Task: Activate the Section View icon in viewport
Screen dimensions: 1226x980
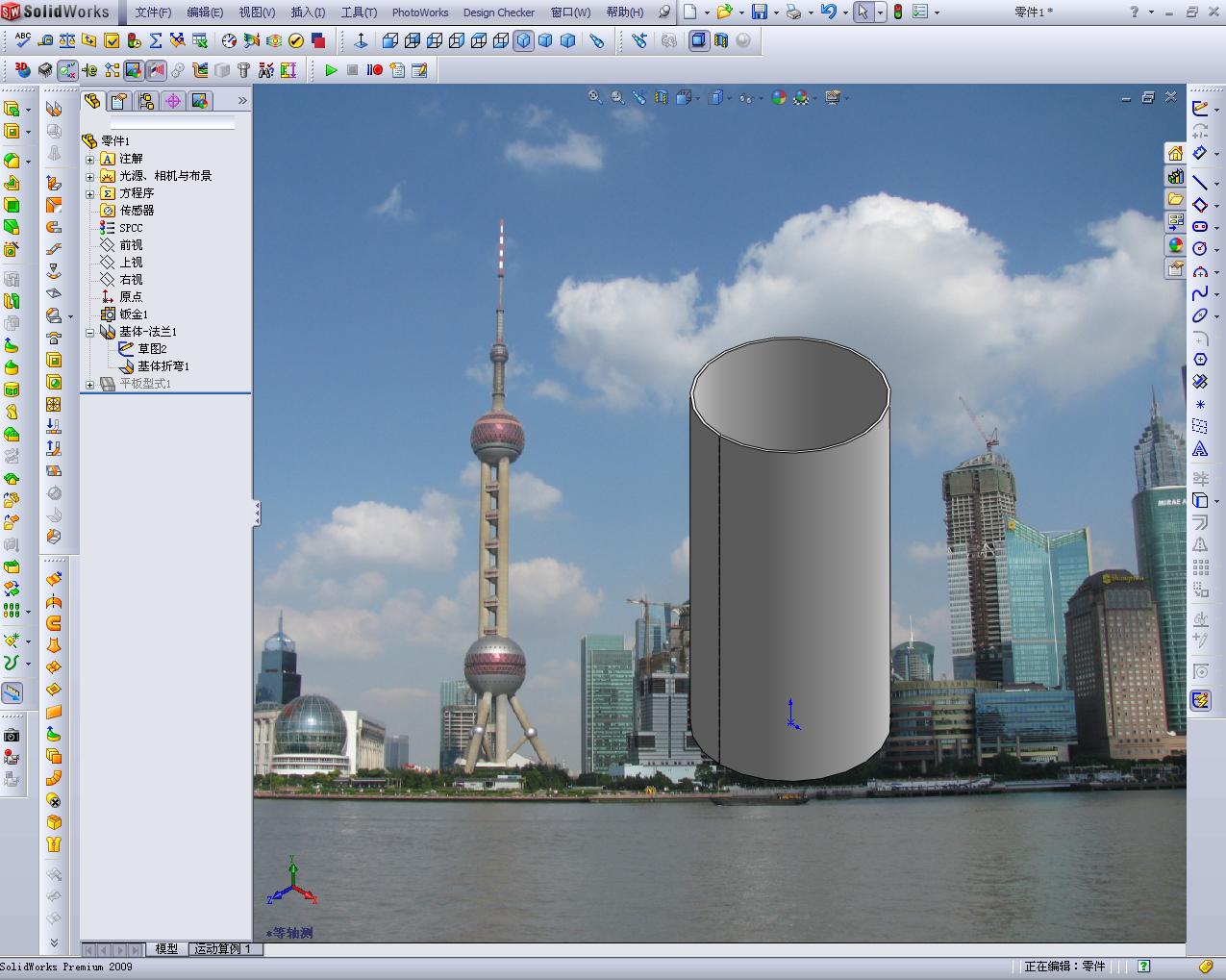Action: (x=662, y=97)
